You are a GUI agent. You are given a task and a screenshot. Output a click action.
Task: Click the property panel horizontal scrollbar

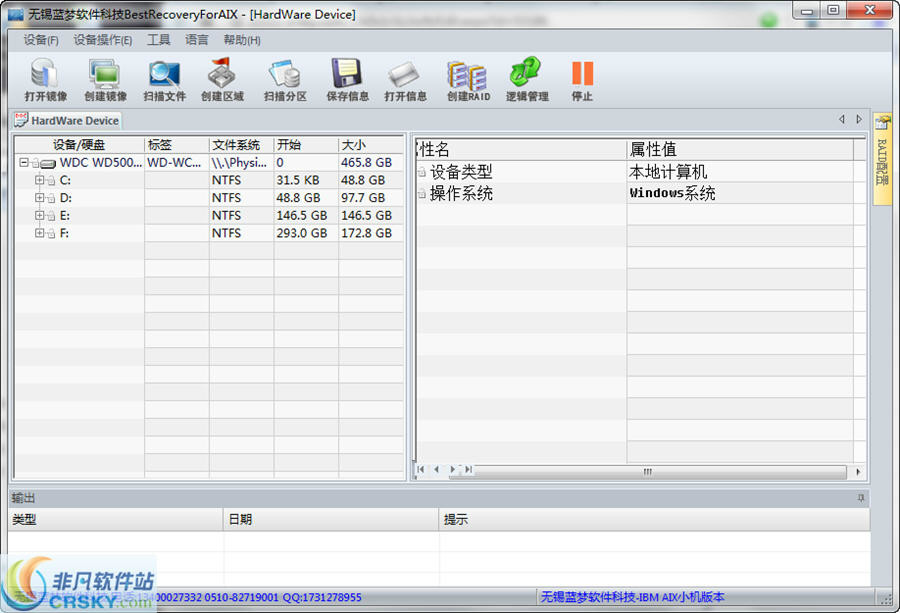[660, 470]
